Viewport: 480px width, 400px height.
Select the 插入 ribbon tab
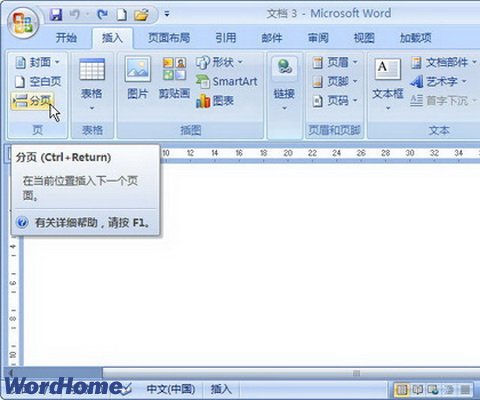[x=112, y=38]
